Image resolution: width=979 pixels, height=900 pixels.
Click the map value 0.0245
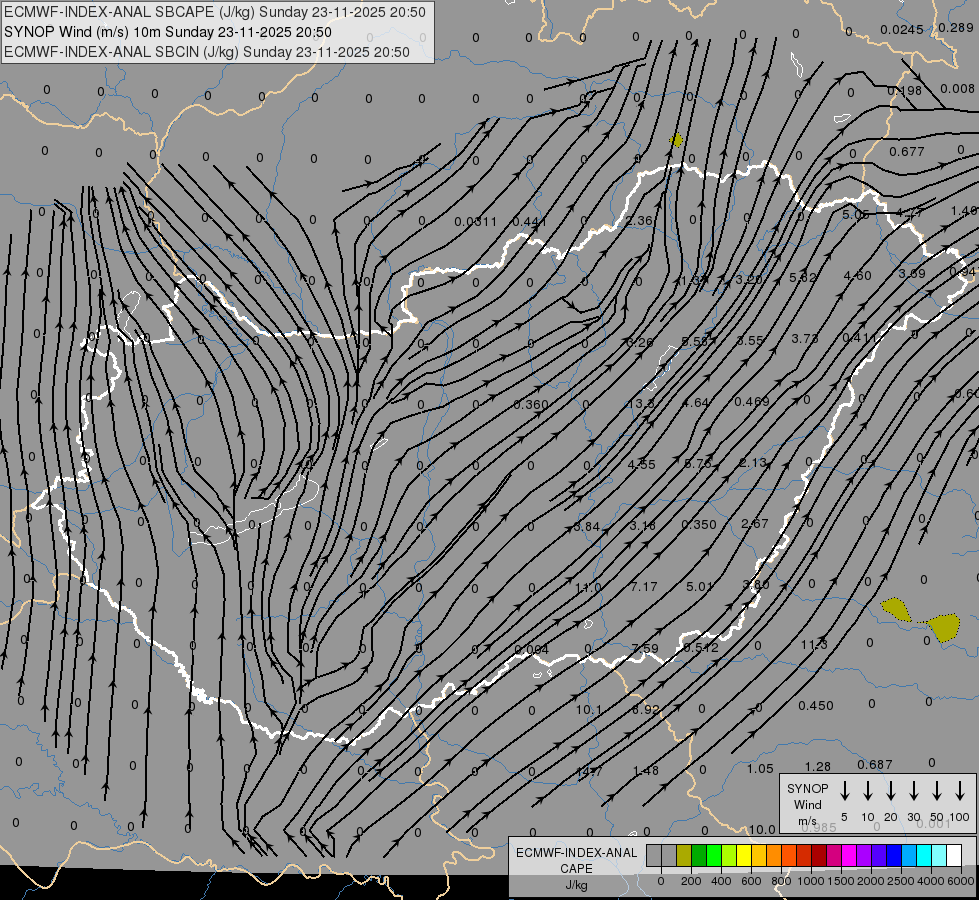click(902, 30)
